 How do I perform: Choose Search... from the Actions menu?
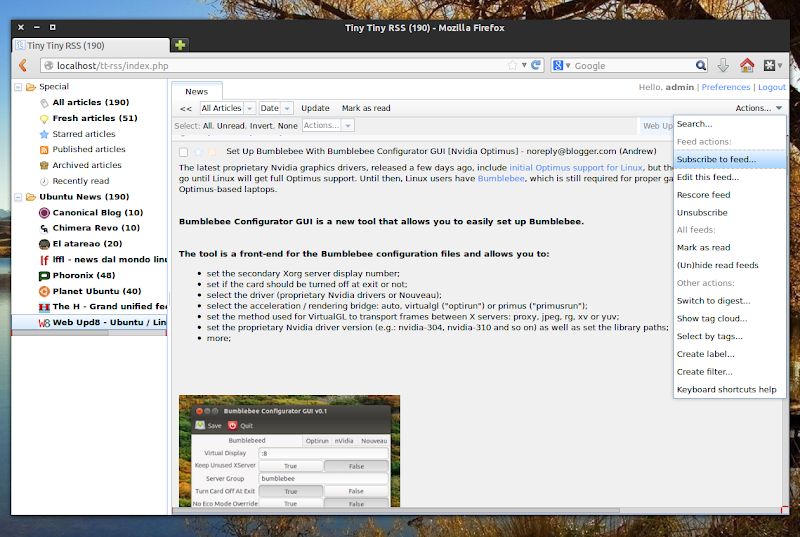[x=729, y=124]
